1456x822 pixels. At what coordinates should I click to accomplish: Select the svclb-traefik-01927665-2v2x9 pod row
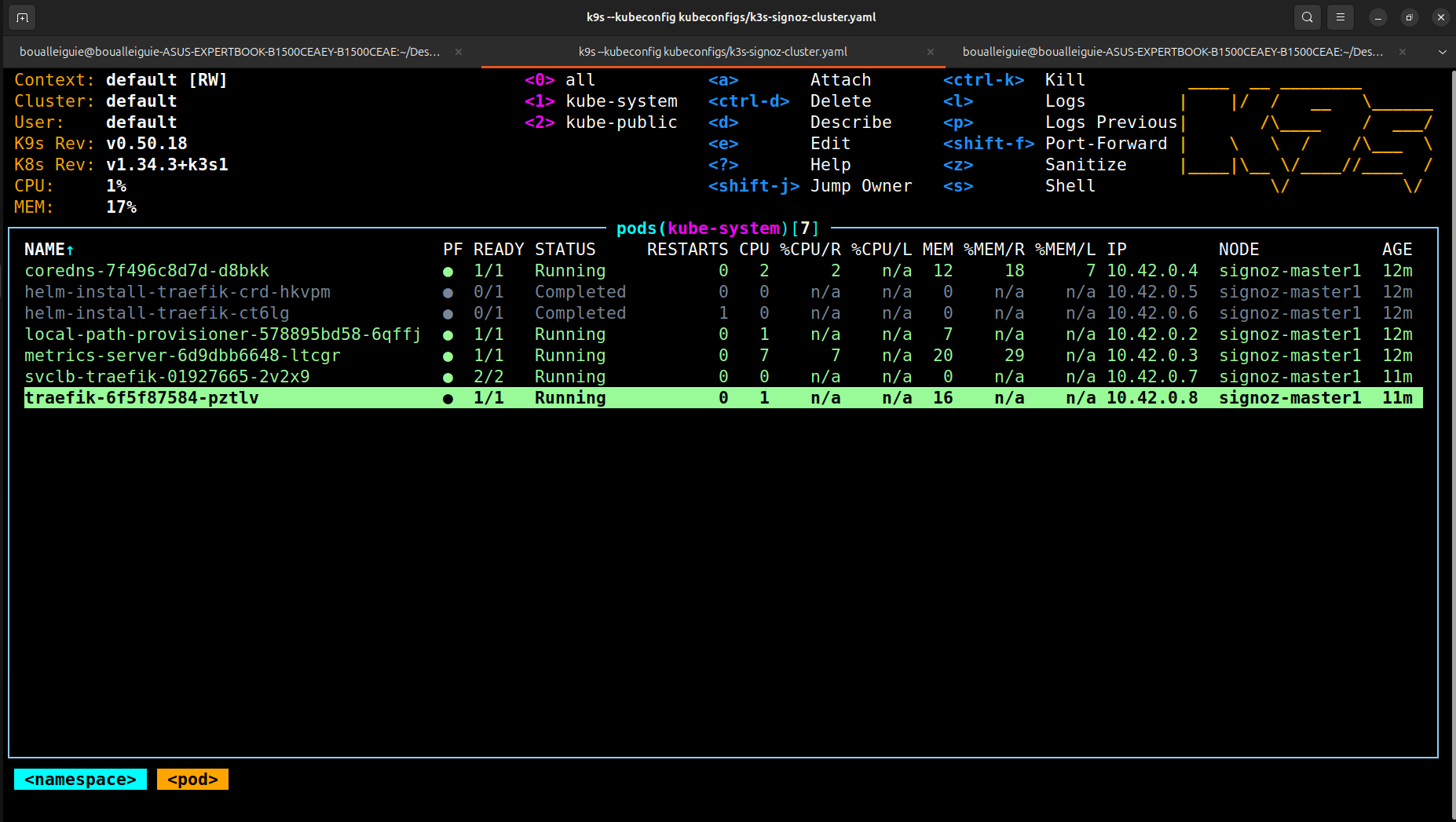tap(723, 377)
